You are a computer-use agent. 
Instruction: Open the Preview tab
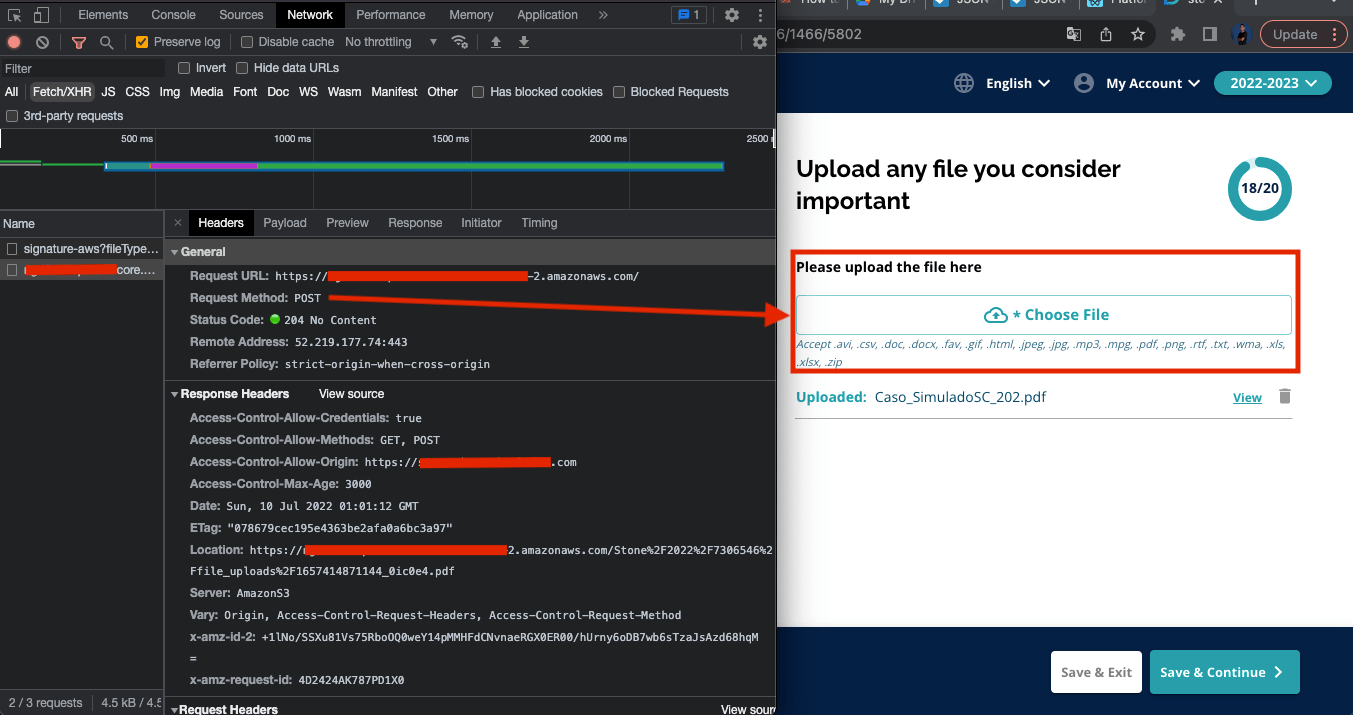(x=347, y=223)
